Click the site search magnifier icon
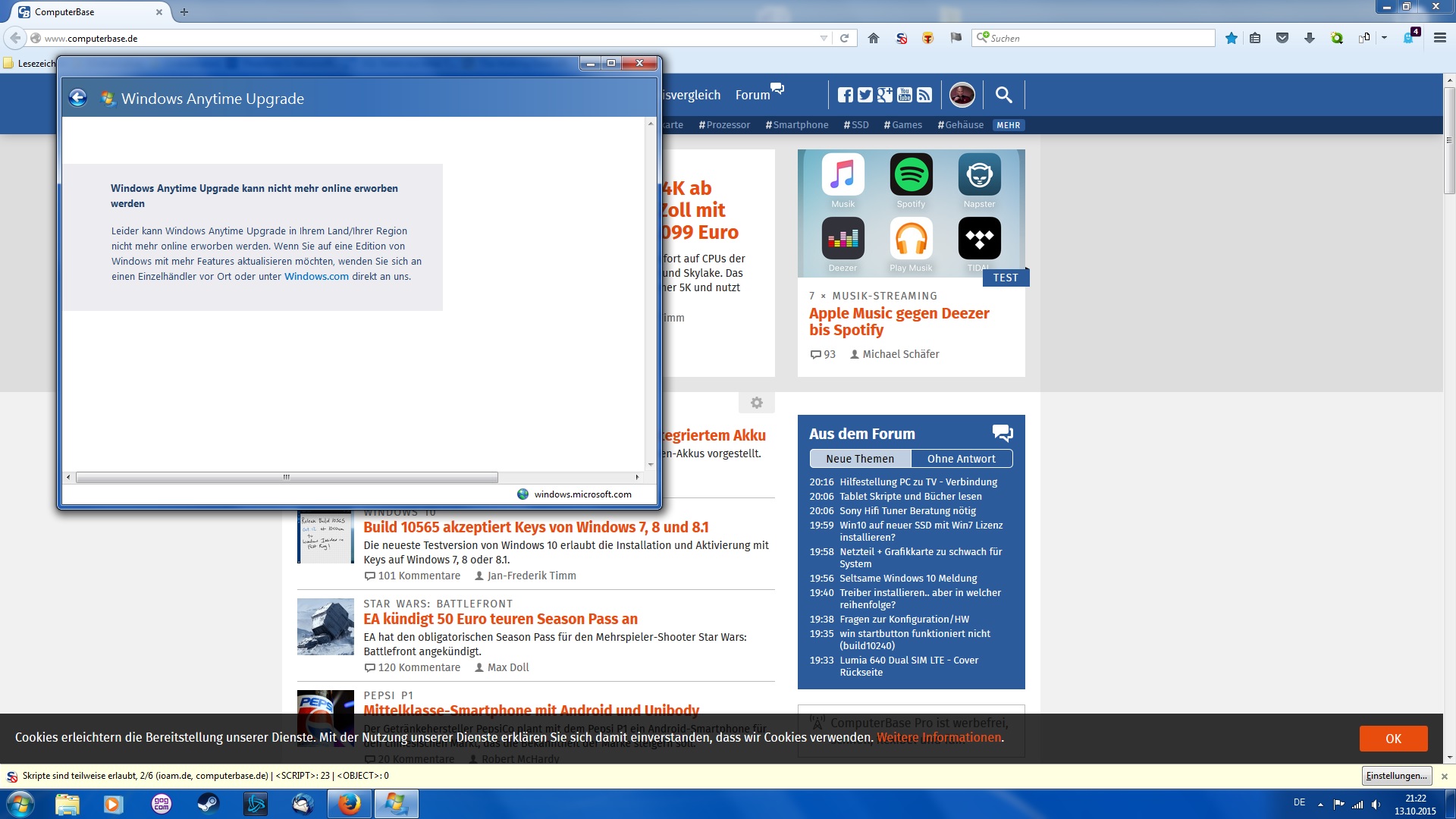1456x819 pixels. click(1003, 95)
